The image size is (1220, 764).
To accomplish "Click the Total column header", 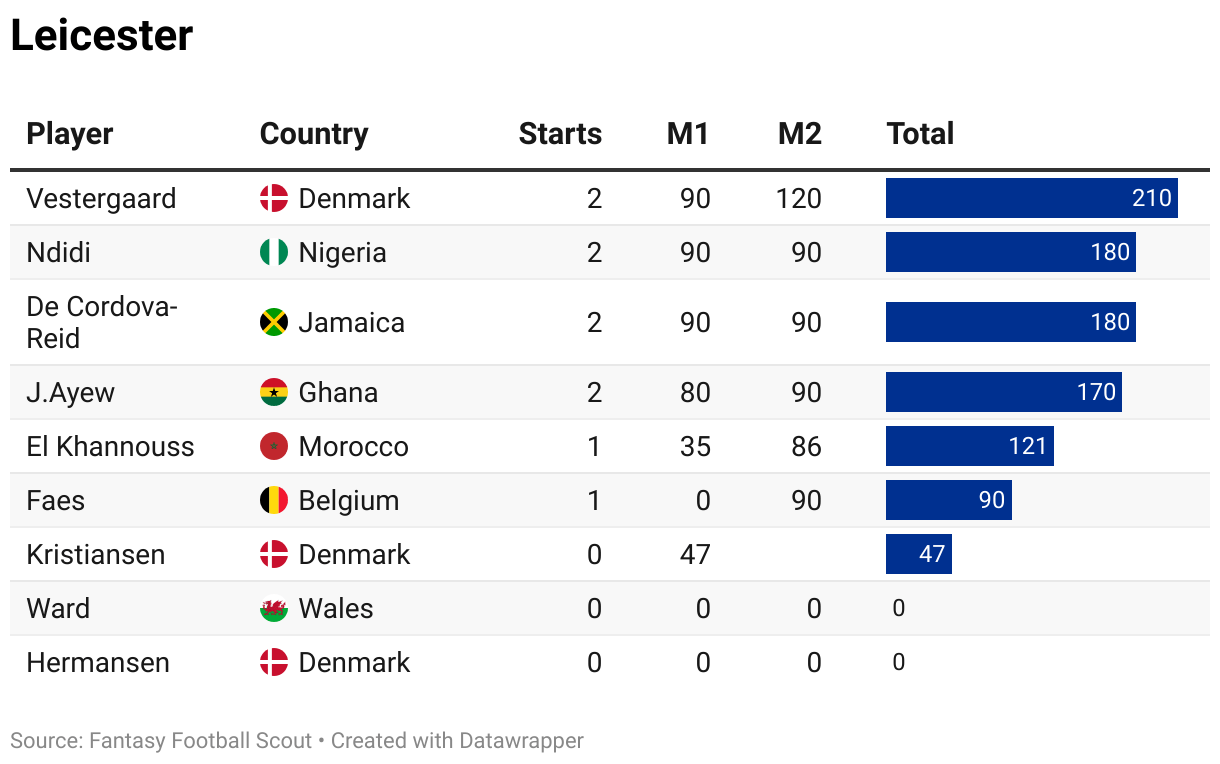I will 920,134.
